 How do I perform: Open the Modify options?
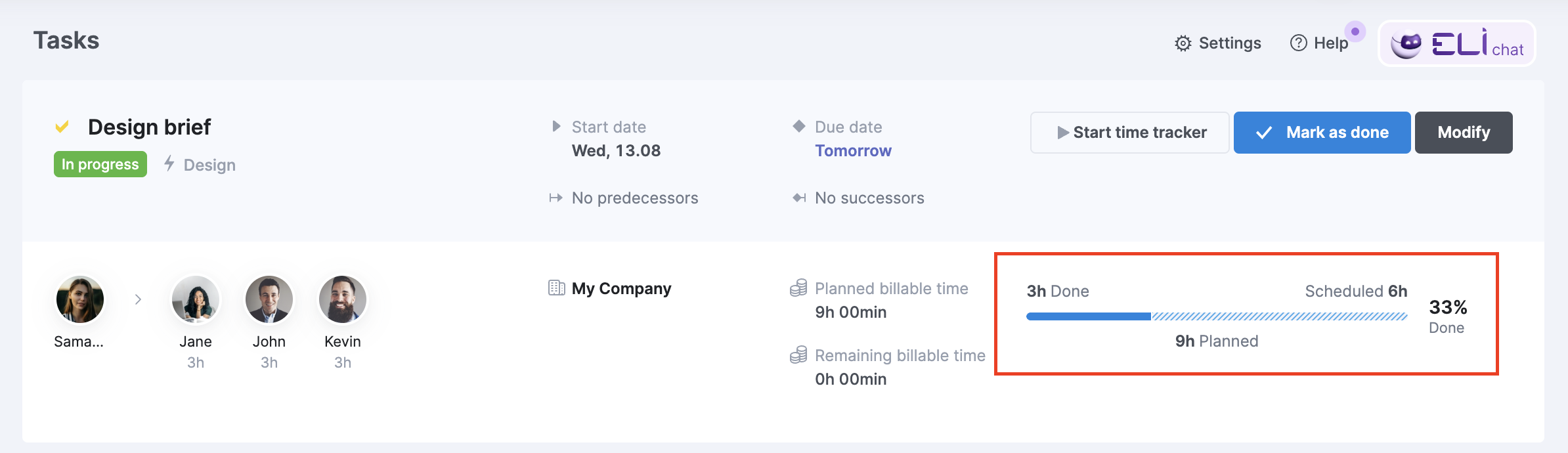click(1463, 132)
